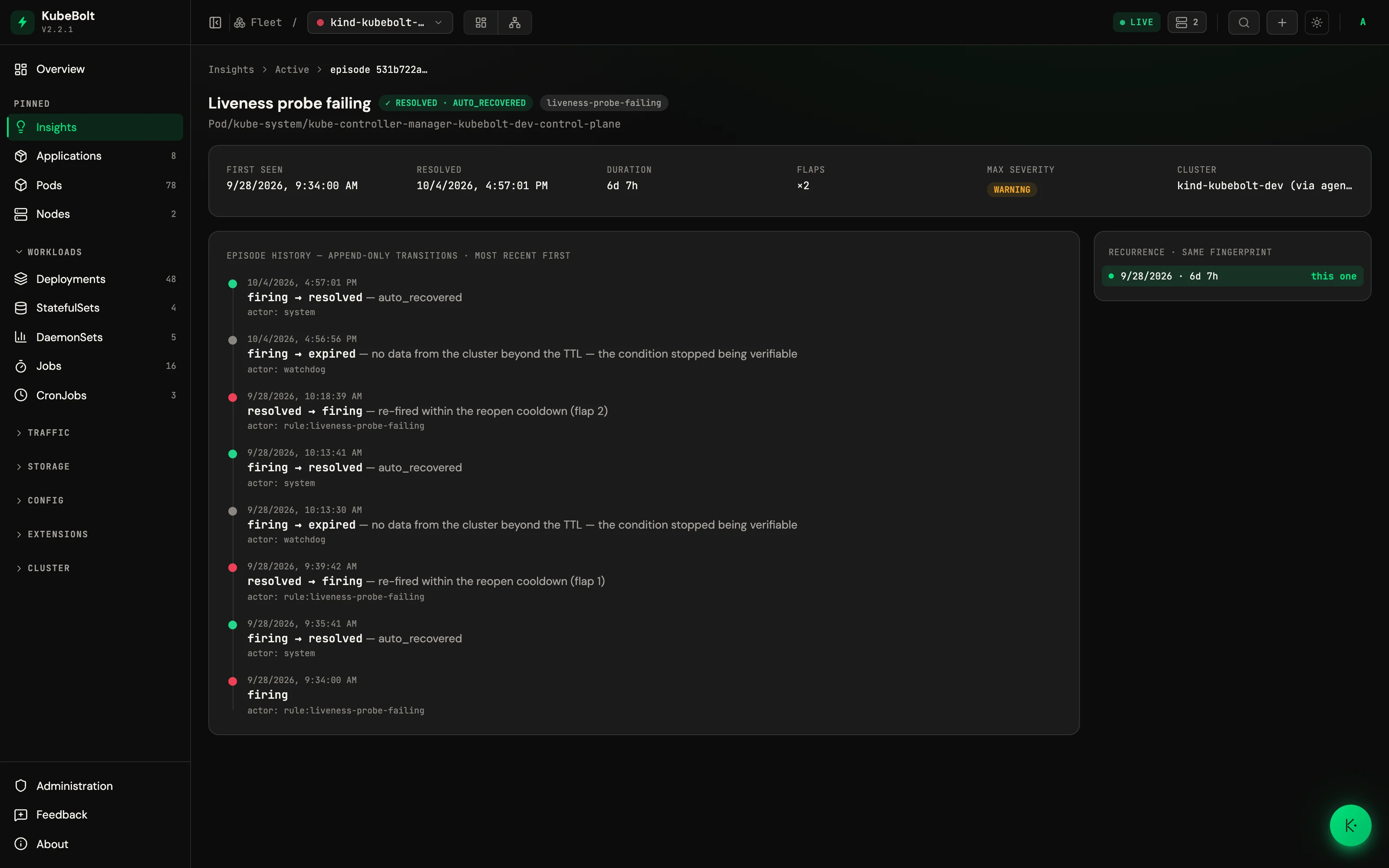Collapse the sidebar panel icon

pos(215,23)
